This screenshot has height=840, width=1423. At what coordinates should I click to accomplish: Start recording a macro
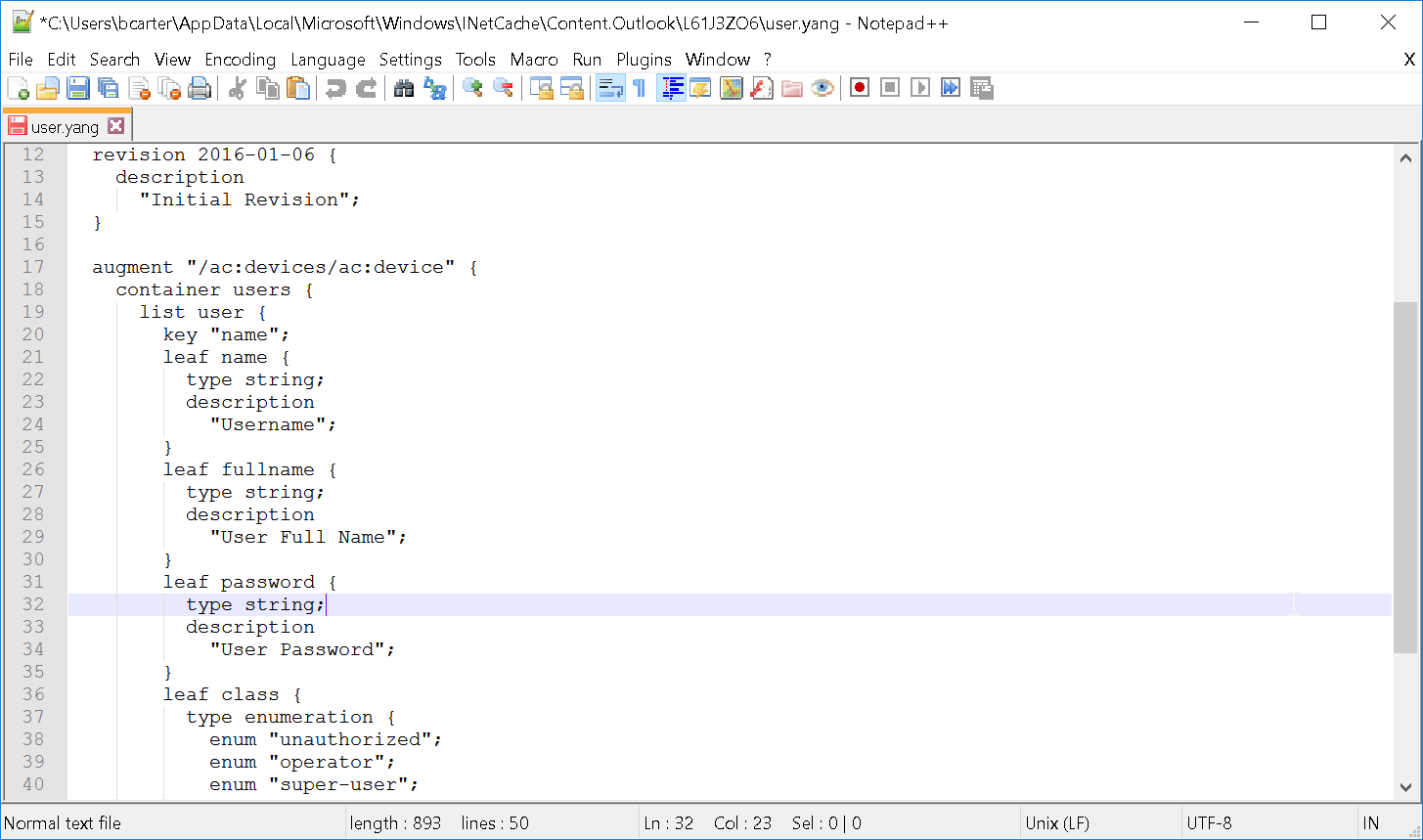pos(860,88)
